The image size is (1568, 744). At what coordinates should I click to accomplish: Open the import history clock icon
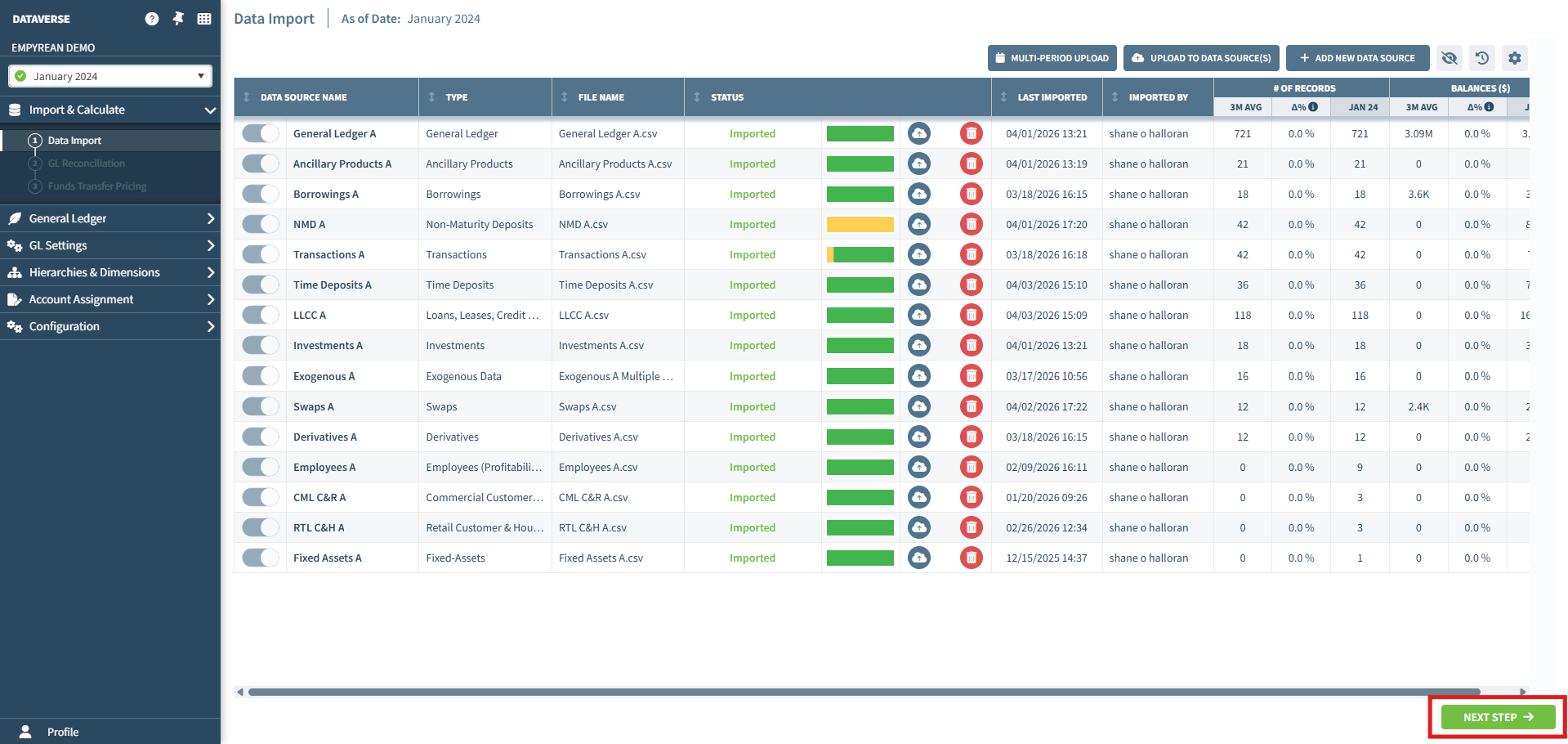click(x=1482, y=58)
